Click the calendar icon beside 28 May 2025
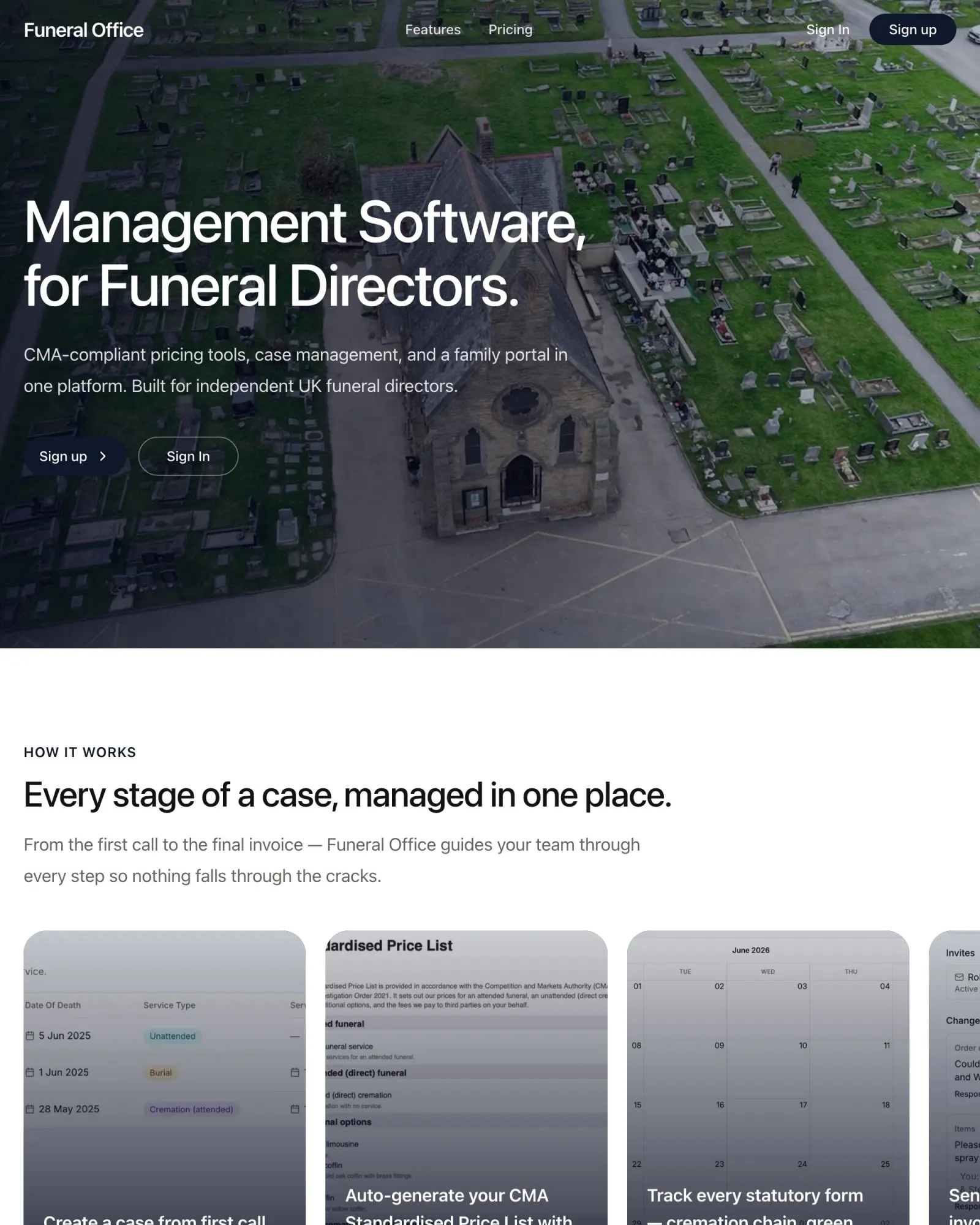 [29, 1109]
